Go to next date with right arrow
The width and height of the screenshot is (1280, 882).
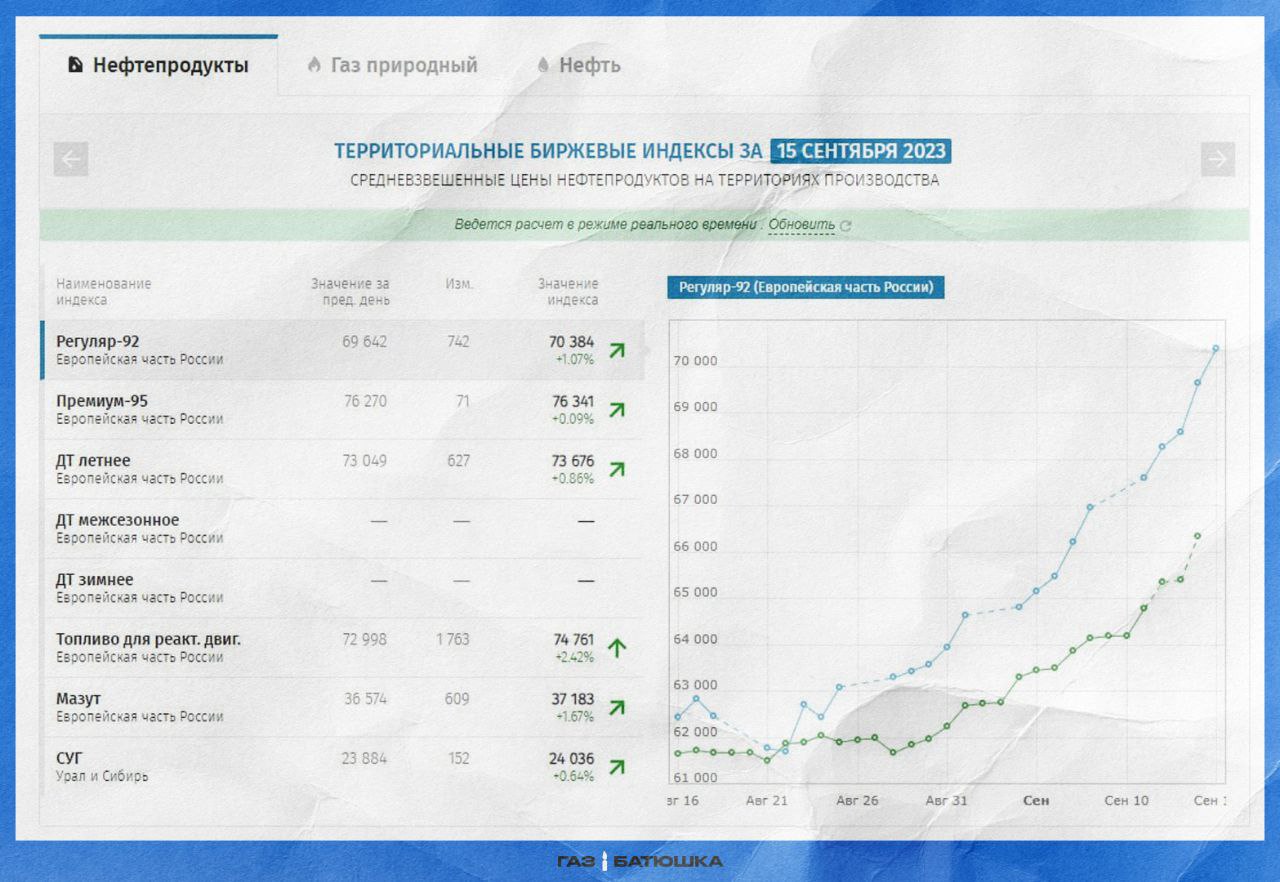(x=1218, y=159)
